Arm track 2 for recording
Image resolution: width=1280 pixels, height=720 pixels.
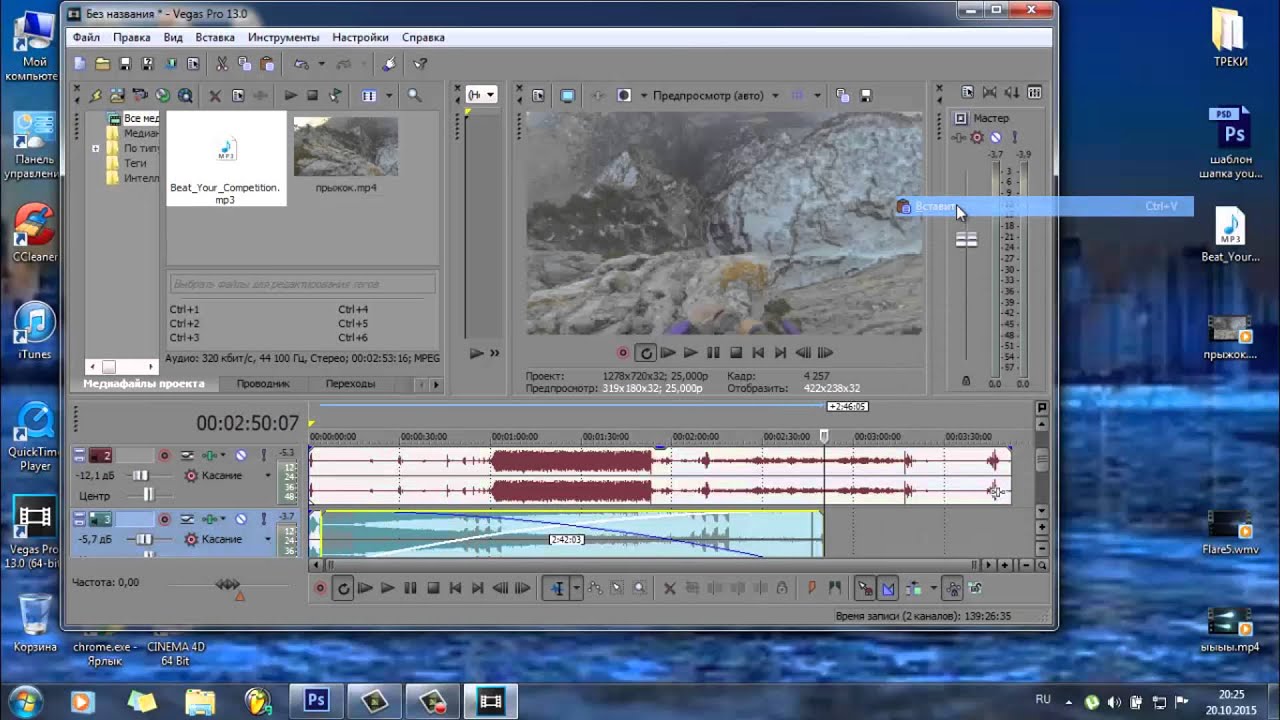[x=165, y=456]
